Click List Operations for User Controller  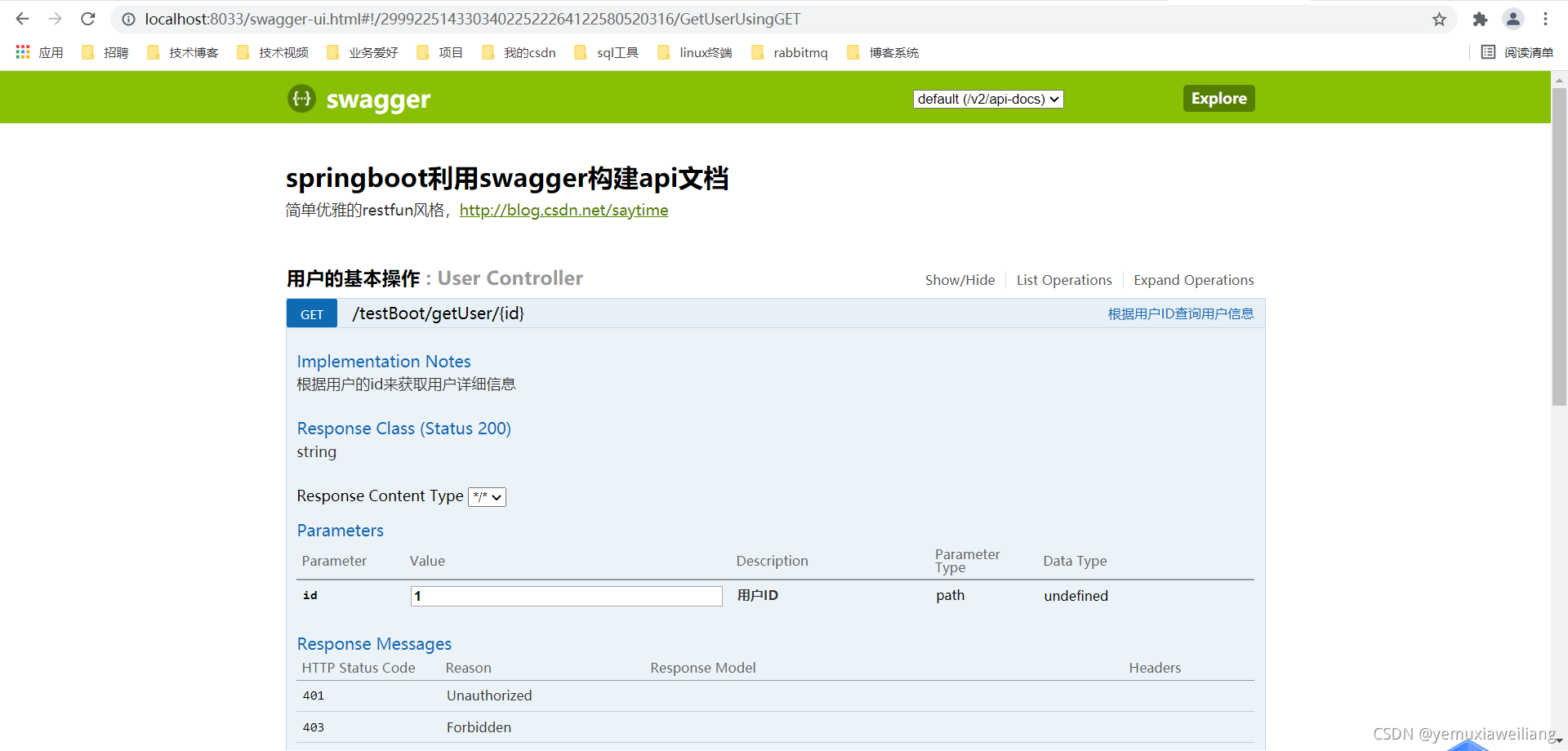tap(1064, 280)
